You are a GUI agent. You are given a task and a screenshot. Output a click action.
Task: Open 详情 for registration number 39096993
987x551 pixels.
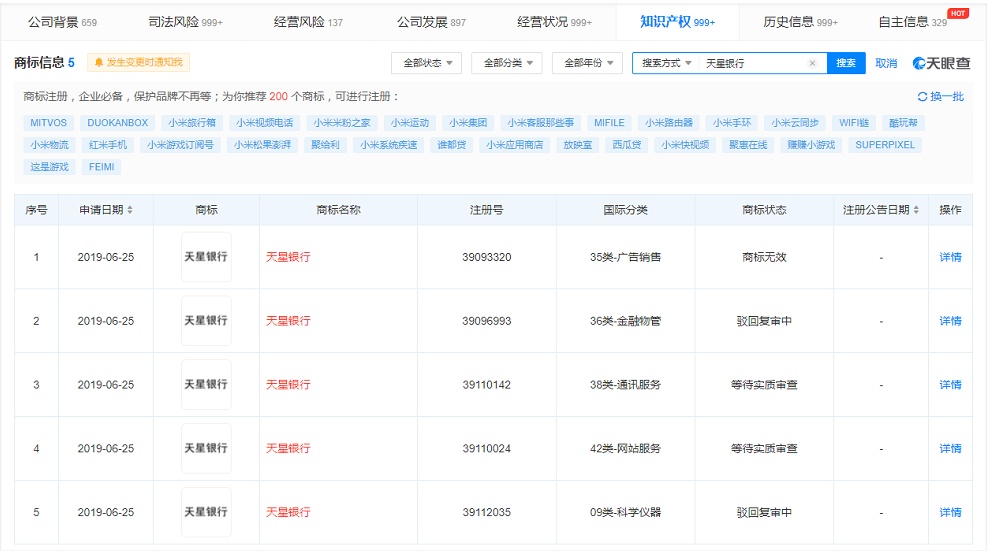pyautogui.click(x=949, y=321)
